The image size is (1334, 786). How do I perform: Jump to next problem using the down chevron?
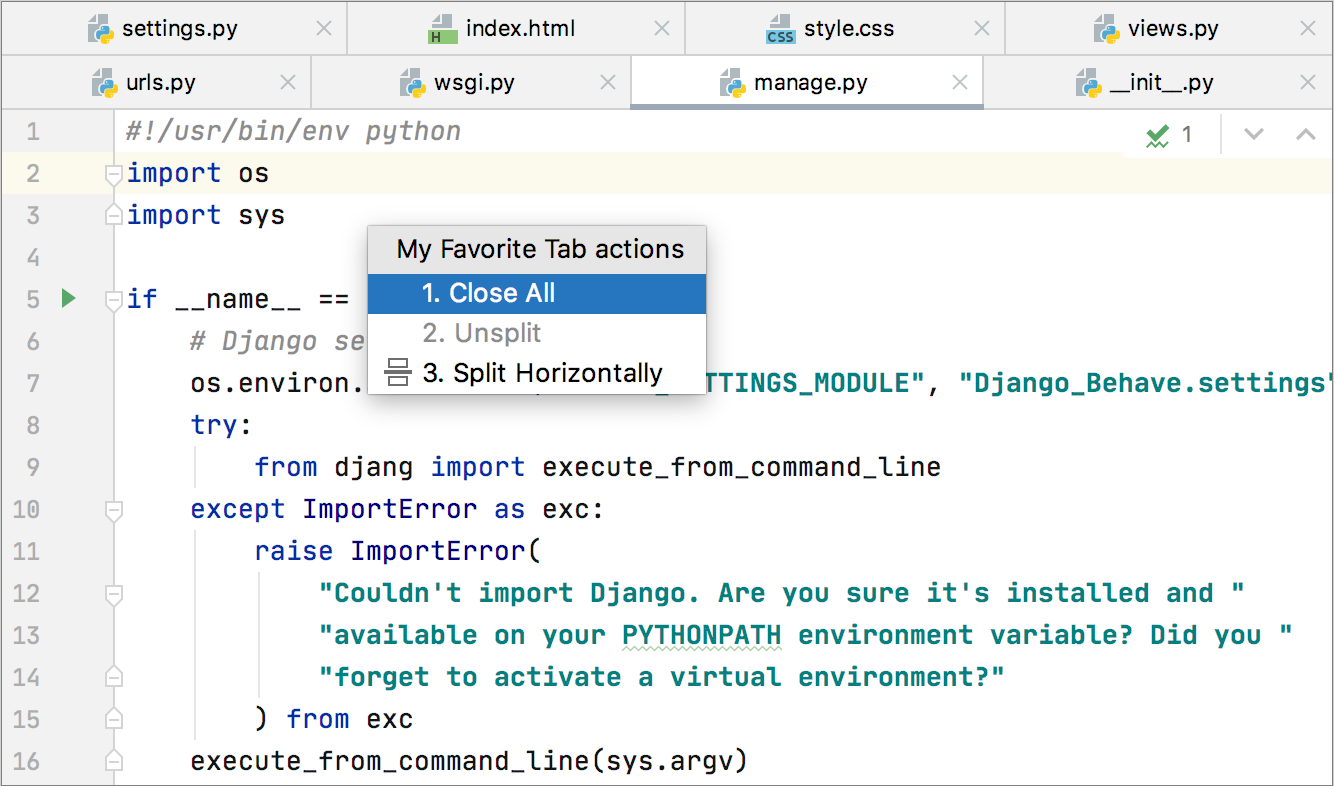(1254, 132)
